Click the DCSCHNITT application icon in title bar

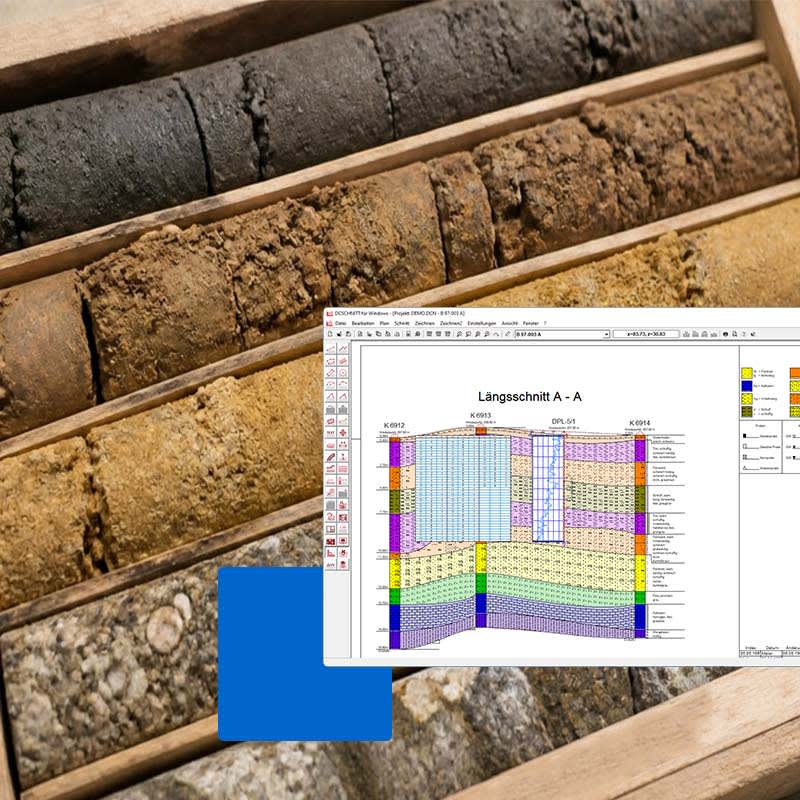pyautogui.click(x=330, y=313)
